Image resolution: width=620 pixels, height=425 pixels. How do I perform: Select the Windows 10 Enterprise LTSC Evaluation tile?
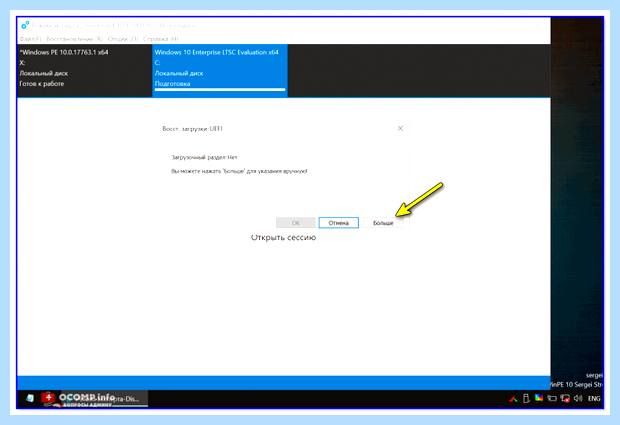coord(220,70)
